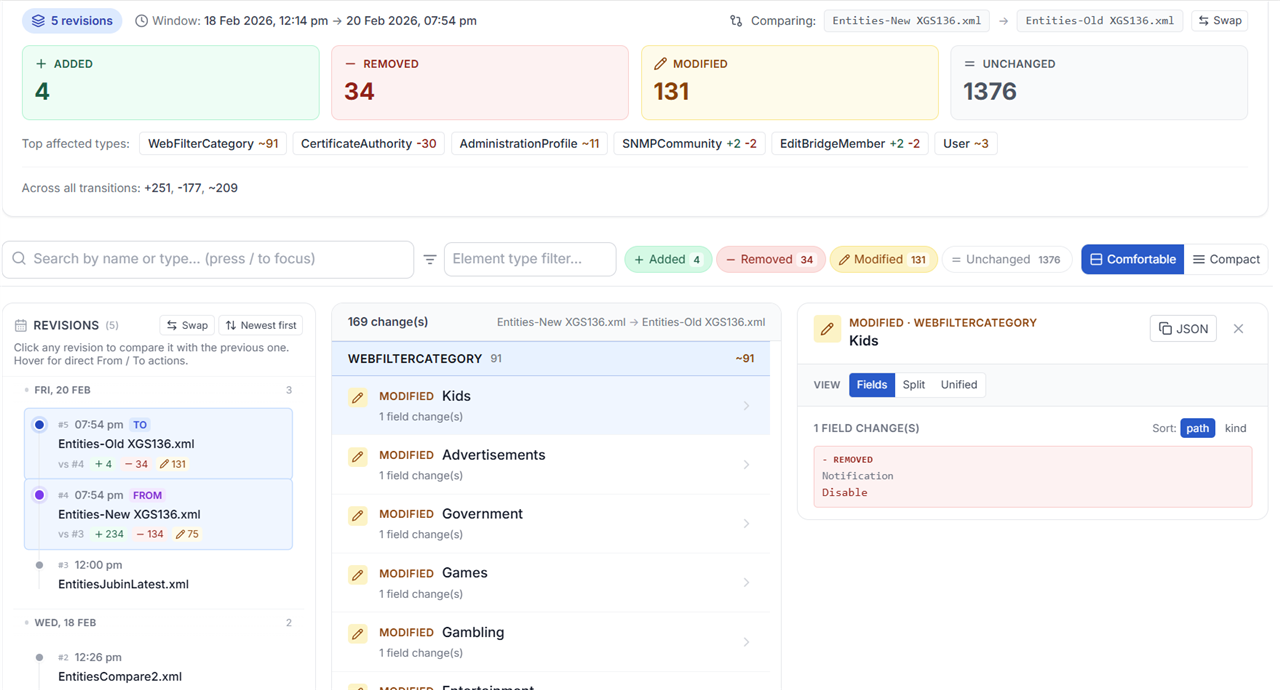The width and height of the screenshot is (1280, 690).
Task: Toggle the Modified 131 filter chip
Action: pos(883,260)
